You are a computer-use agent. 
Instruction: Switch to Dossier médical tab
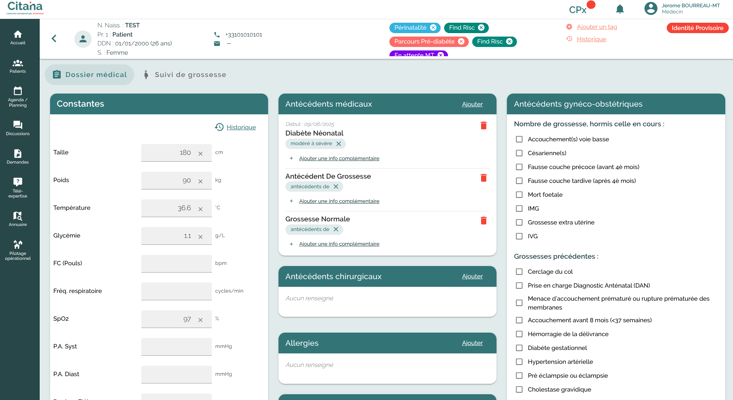coord(89,75)
